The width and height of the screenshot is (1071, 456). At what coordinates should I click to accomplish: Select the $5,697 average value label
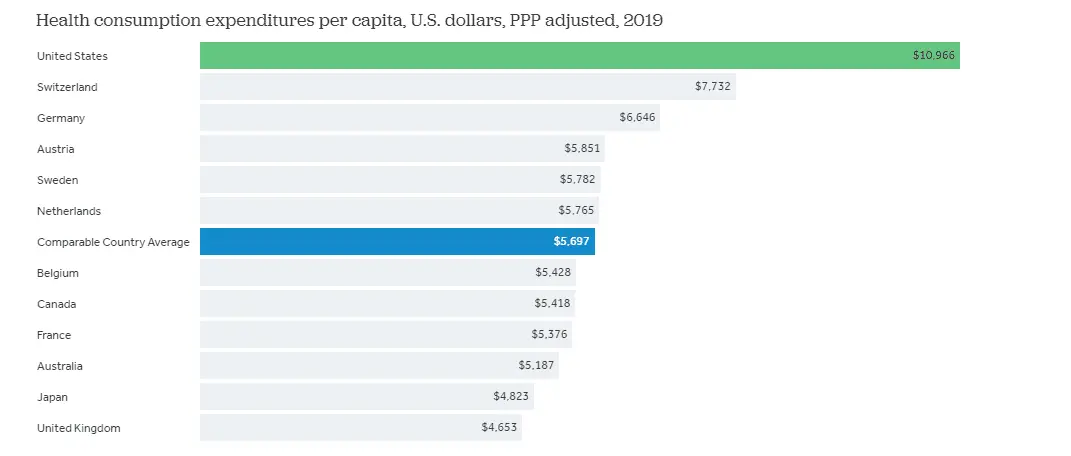pos(573,242)
